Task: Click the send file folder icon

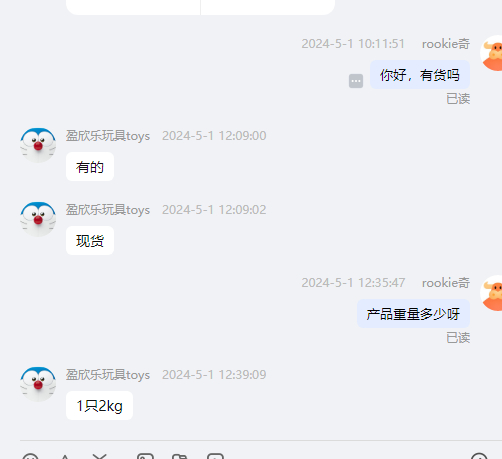Action: [x=180, y=457]
